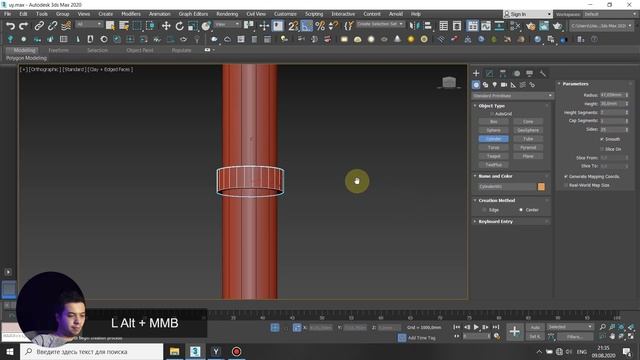Image resolution: width=640 pixels, height=360 pixels.
Task: Click the Redo arrow in the toolbar
Action: tap(23, 26)
